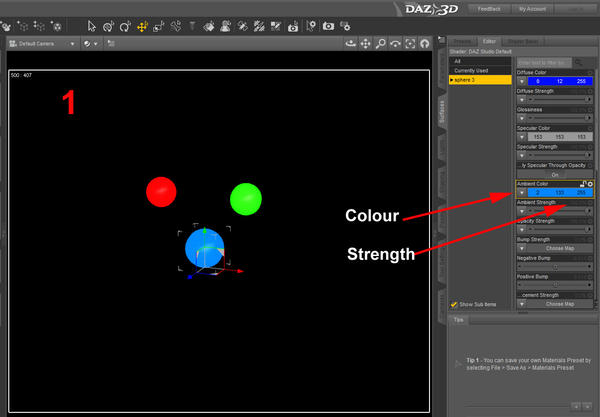This screenshot has width=600, height=417.
Task: Click the Opacity Strength slider
Action: (x=560, y=230)
